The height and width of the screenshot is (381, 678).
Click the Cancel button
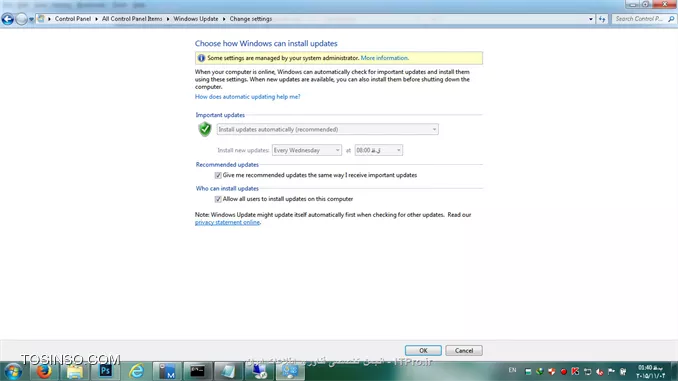pos(464,350)
